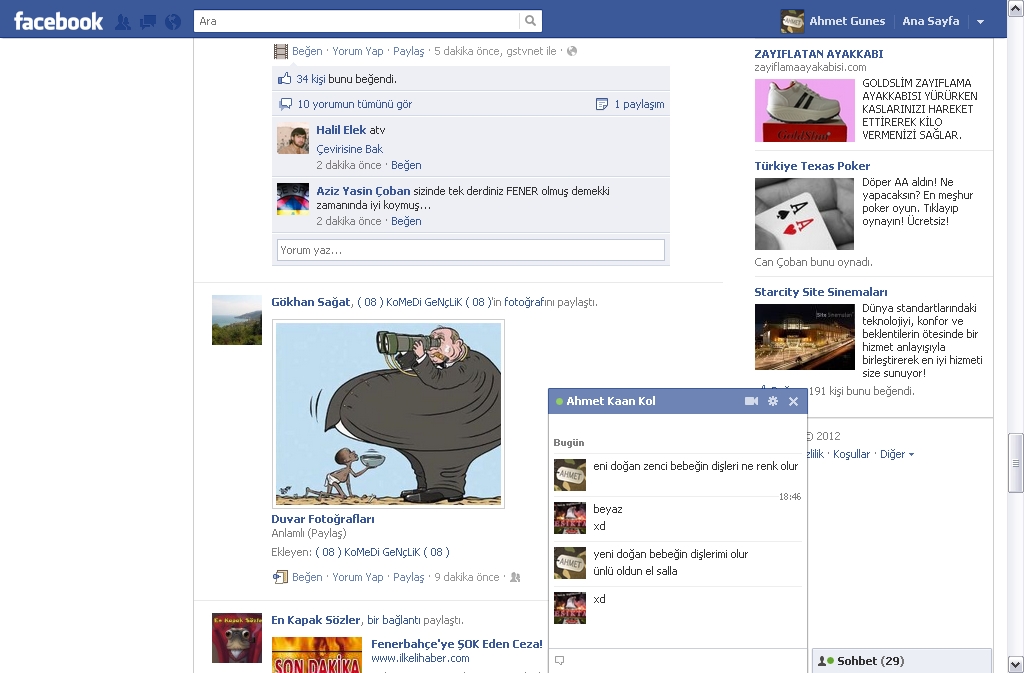
Task: Click the AHMET avatar on the first chat message
Action: [569, 475]
